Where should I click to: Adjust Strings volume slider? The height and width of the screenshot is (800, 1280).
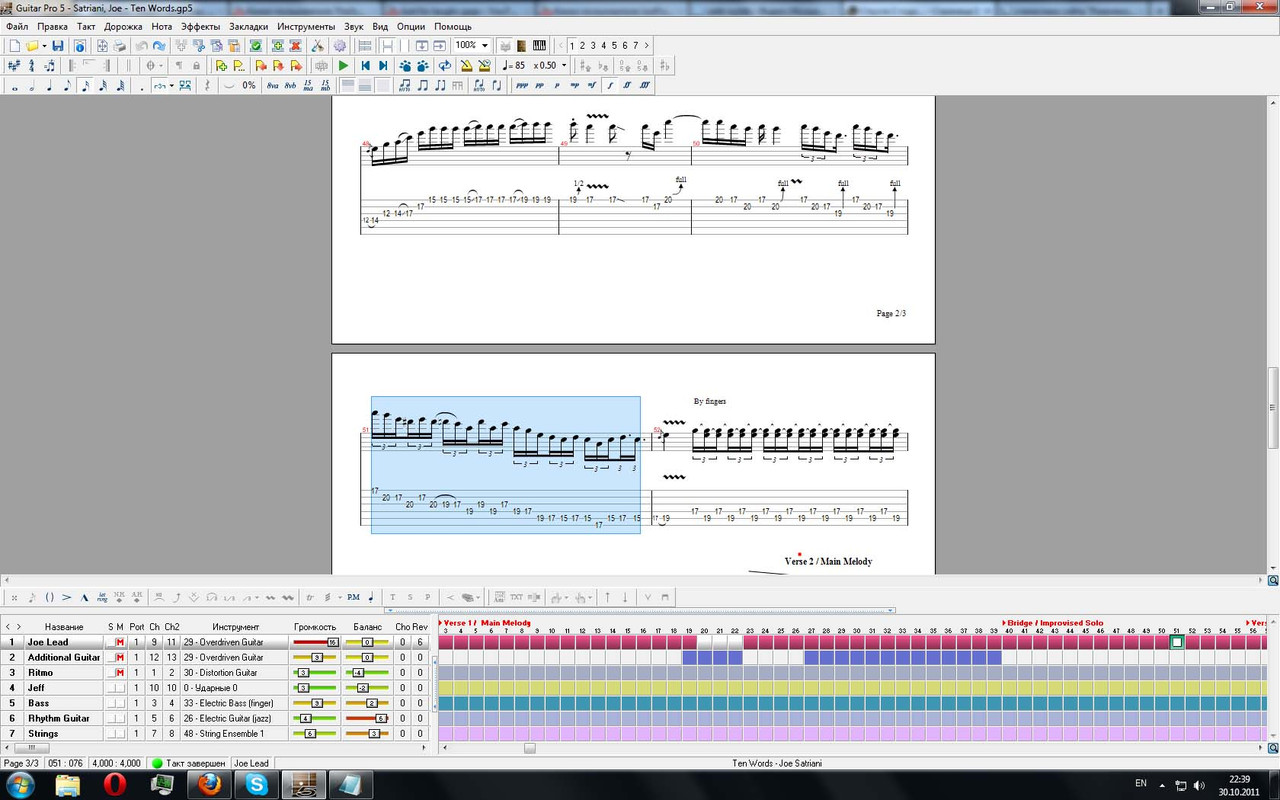click(x=316, y=733)
